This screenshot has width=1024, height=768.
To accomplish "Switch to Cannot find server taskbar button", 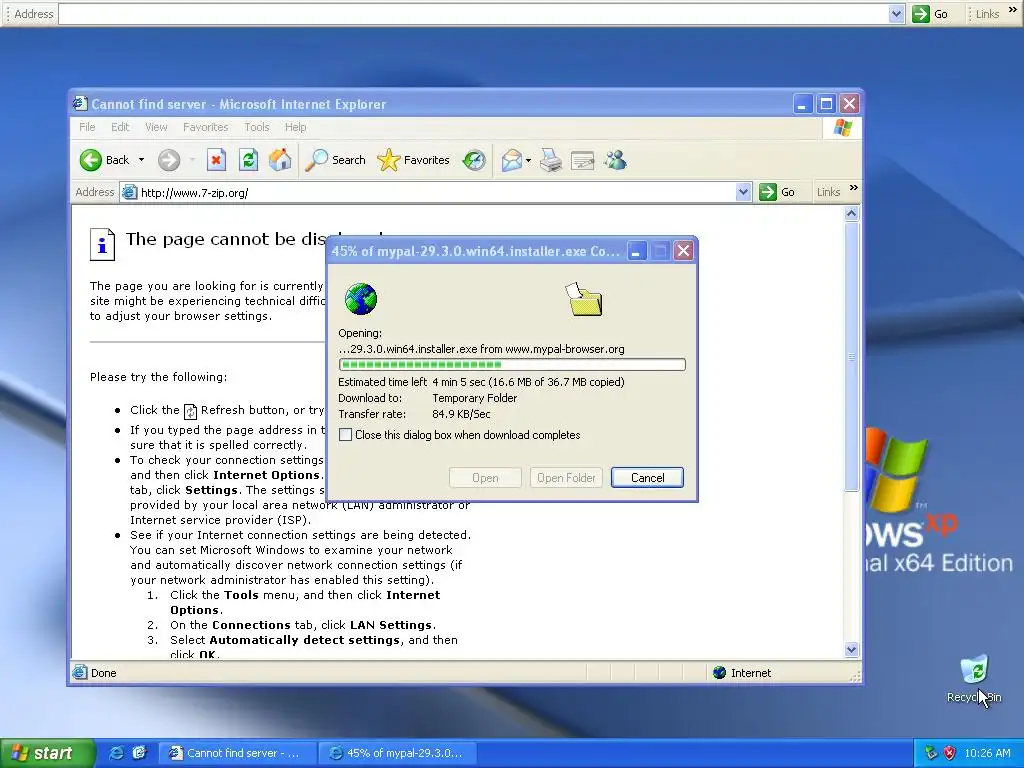I will pyautogui.click(x=238, y=753).
